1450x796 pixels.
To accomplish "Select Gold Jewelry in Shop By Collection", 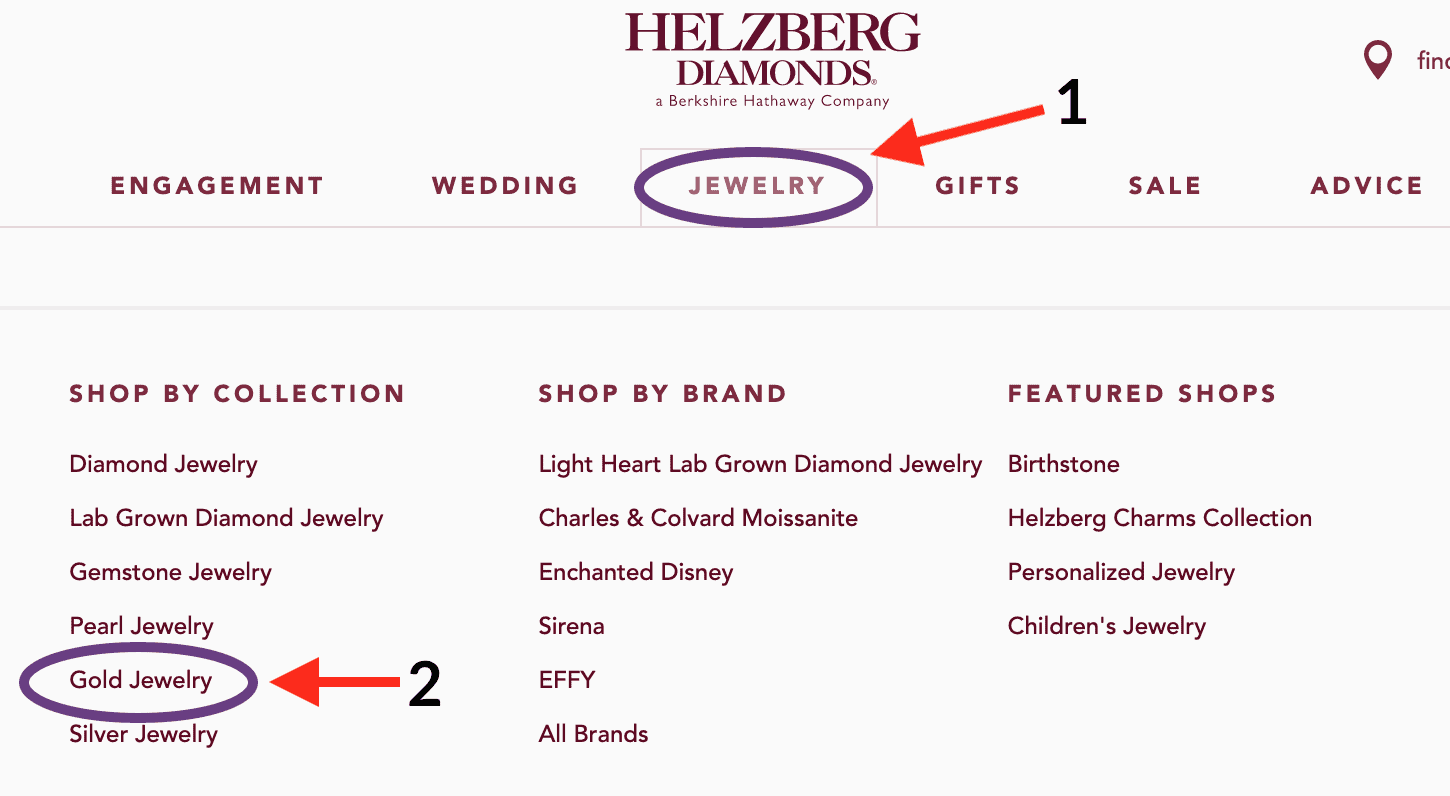I will [x=140, y=679].
